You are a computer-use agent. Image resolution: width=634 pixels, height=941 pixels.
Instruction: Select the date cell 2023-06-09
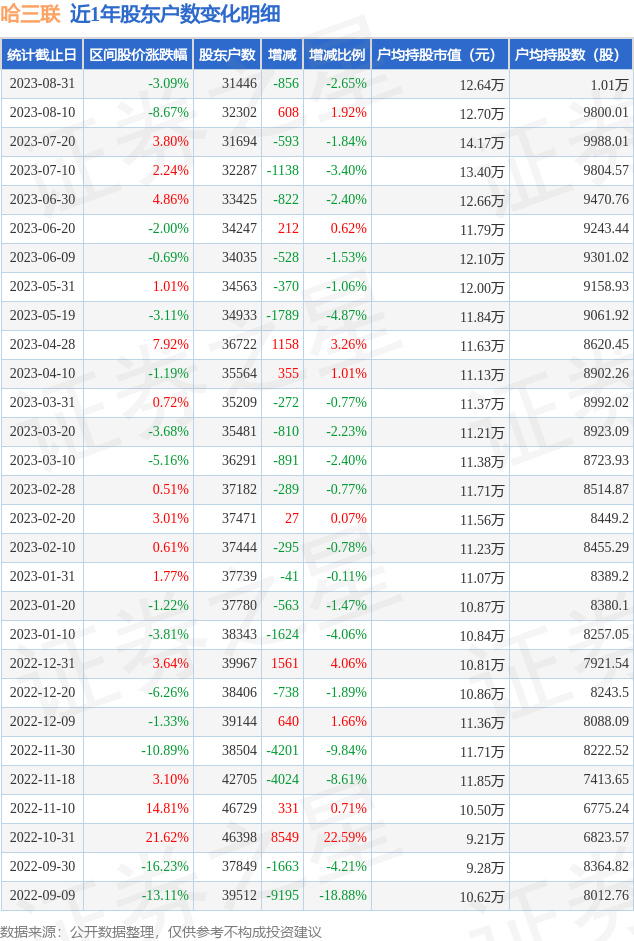coord(42,257)
